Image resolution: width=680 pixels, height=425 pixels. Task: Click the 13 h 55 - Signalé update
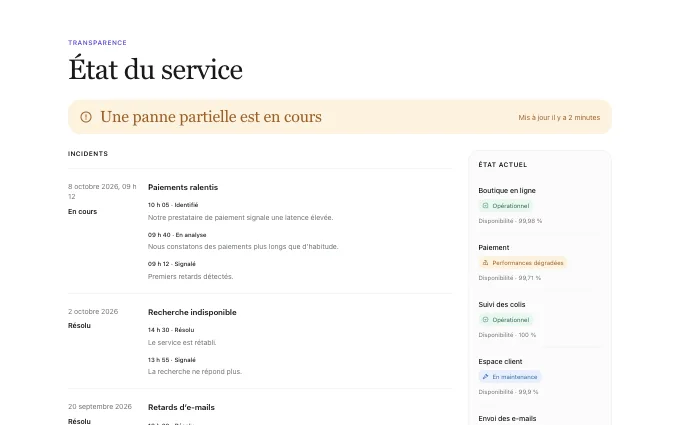click(x=172, y=360)
